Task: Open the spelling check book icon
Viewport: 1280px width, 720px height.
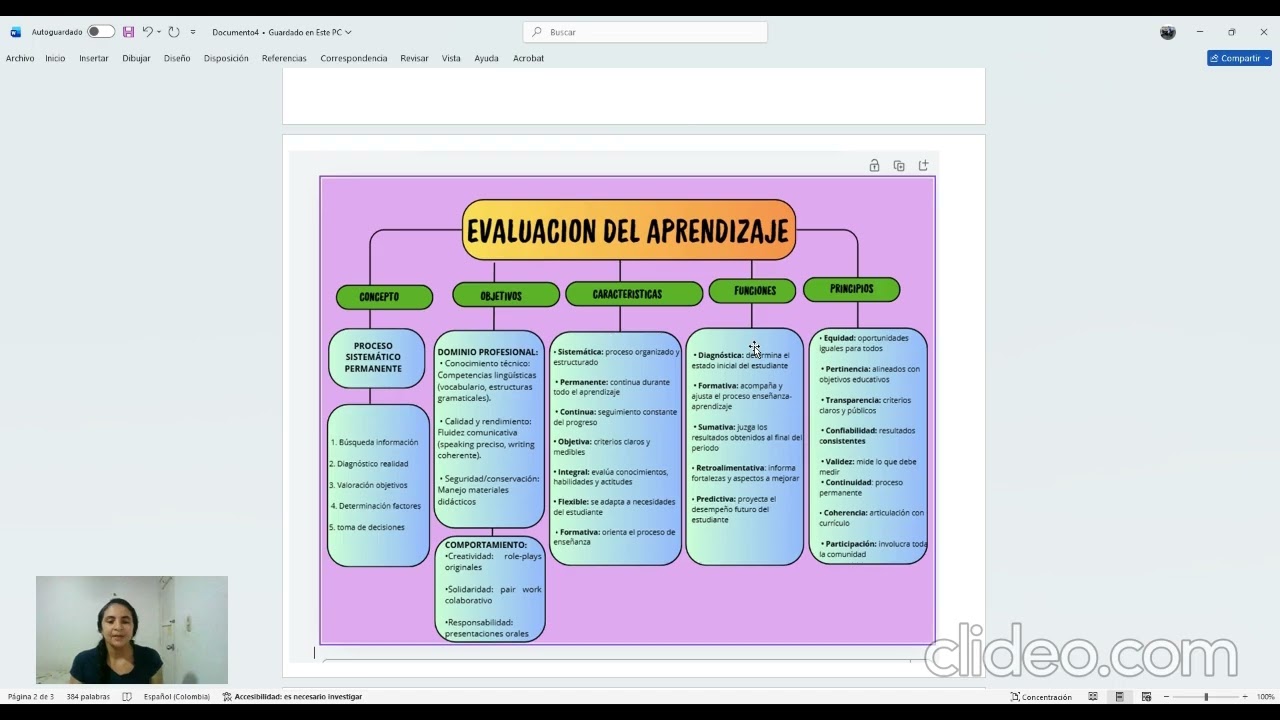Action: (127, 696)
